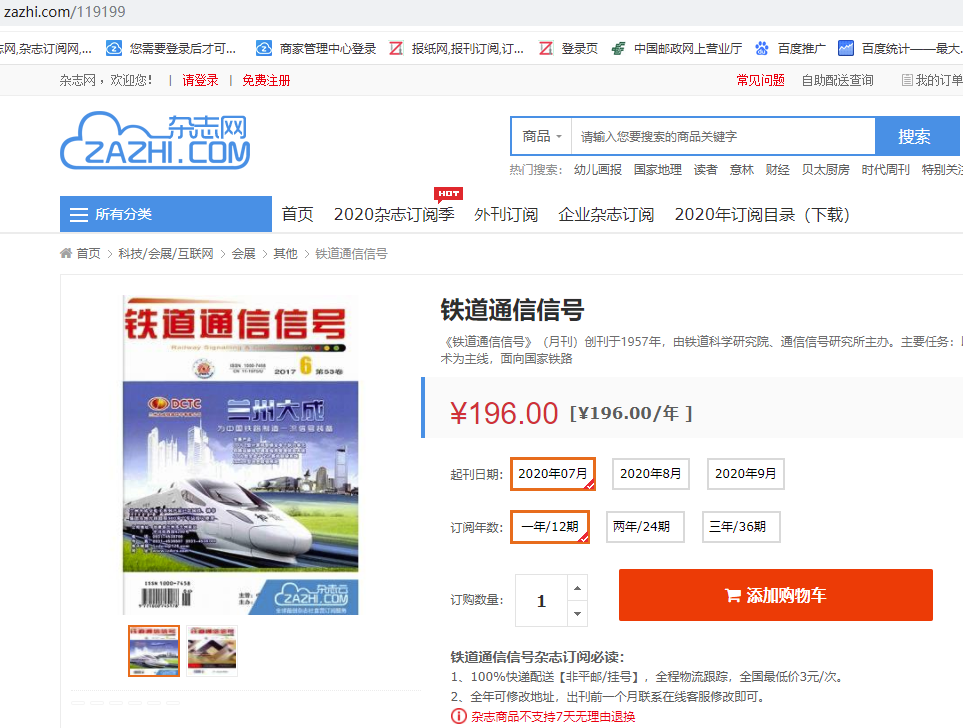The height and width of the screenshot is (728, 963).
Task: Click 会展 breadcrumb link
Action: click(243, 254)
